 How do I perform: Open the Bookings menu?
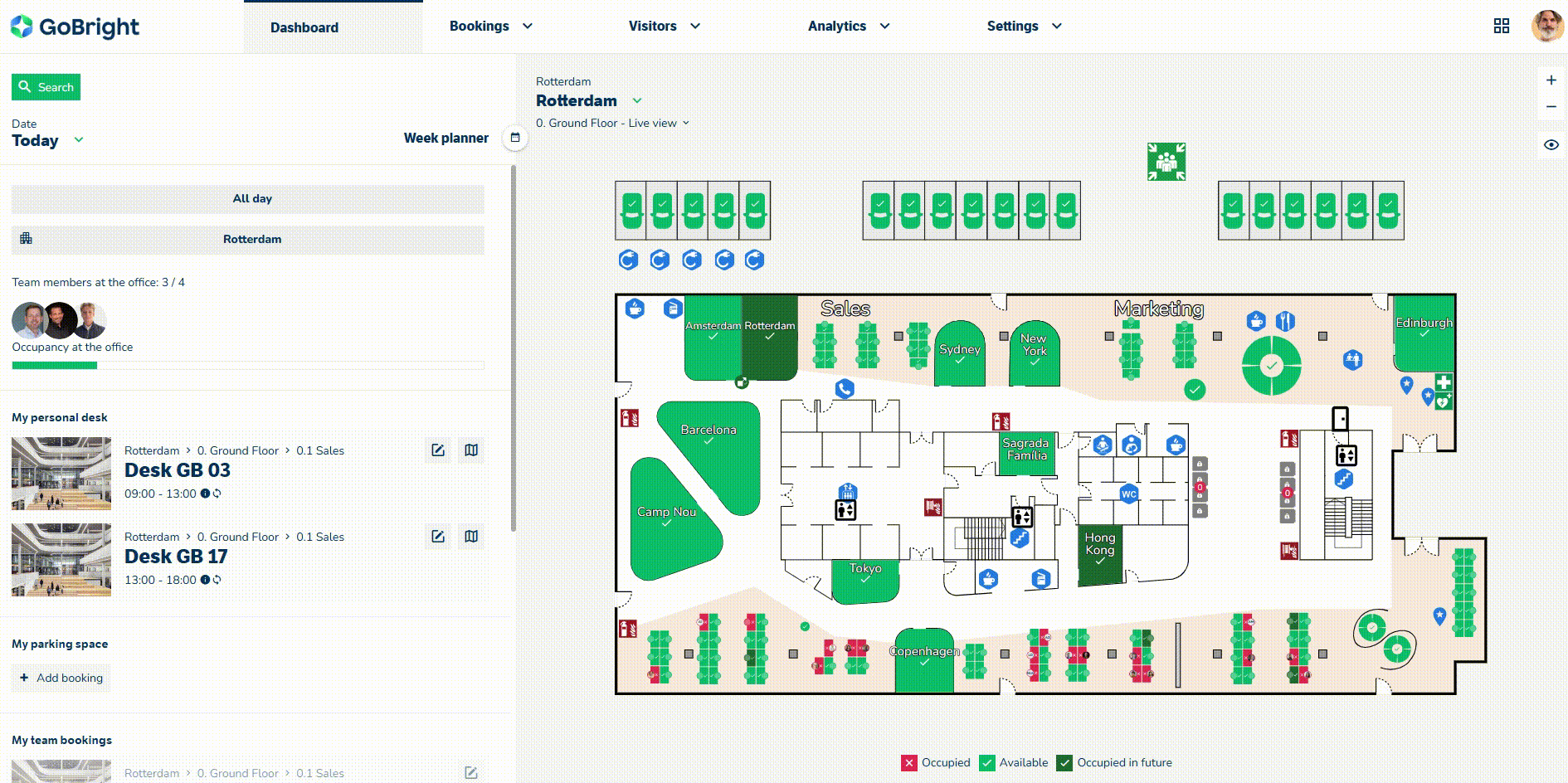click(x=489, y=26)
